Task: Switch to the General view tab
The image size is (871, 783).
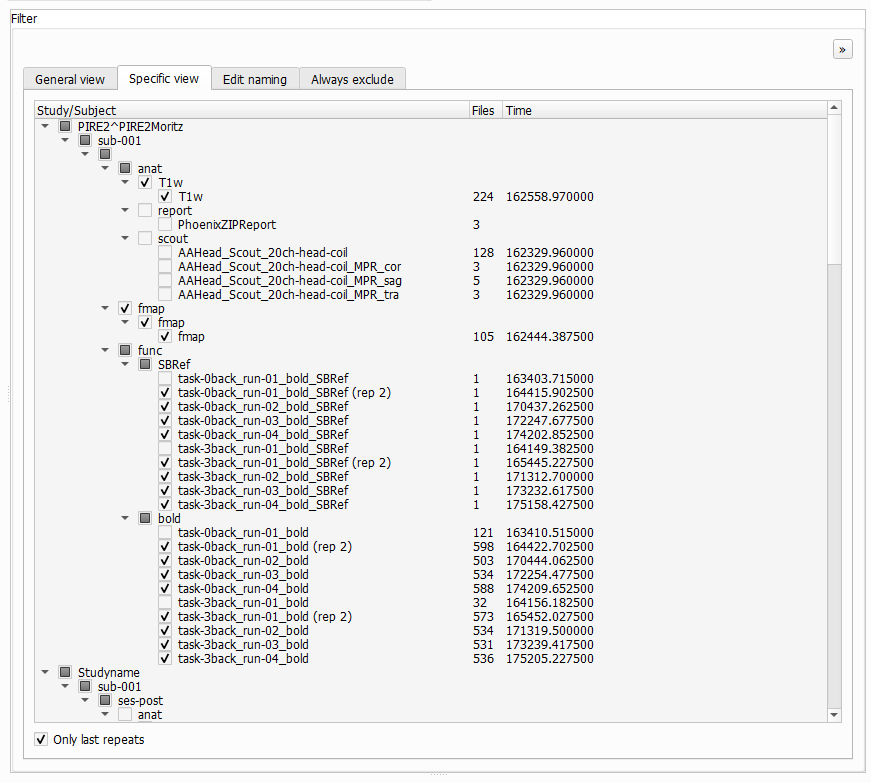Action: [x=70, y=79]
